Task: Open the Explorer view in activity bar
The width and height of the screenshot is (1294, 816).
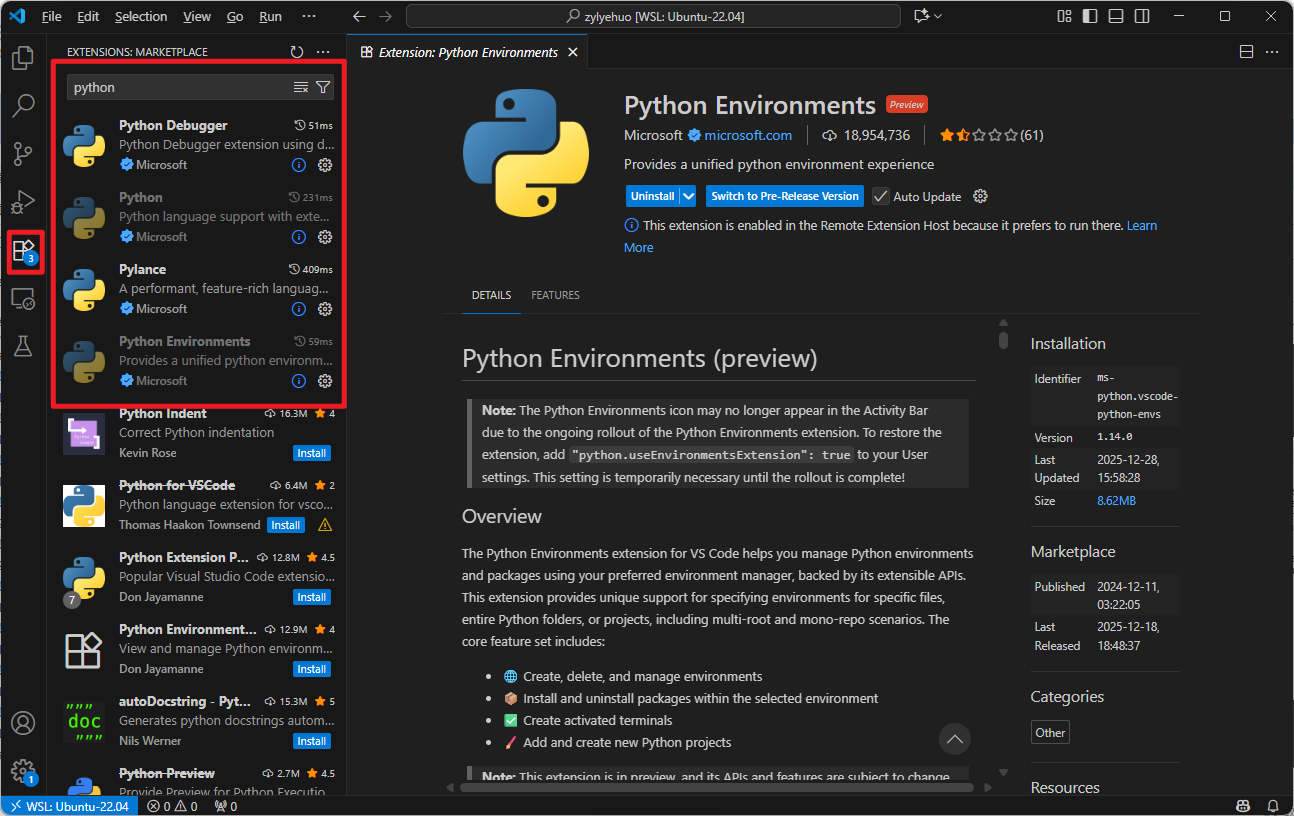Action: 23,58
